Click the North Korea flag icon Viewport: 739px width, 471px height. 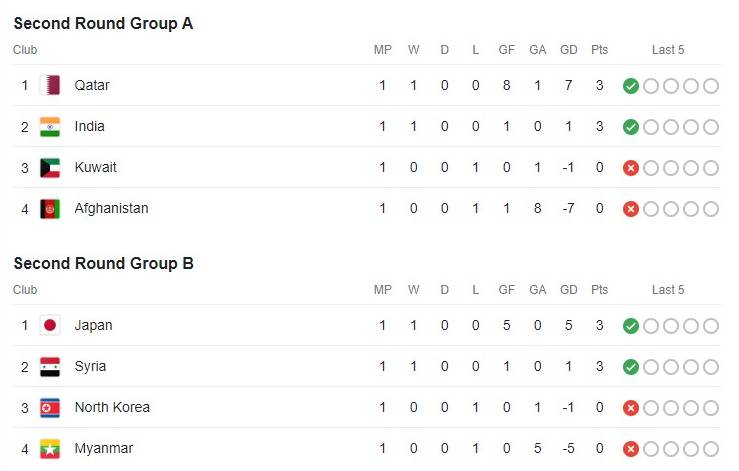50,408
